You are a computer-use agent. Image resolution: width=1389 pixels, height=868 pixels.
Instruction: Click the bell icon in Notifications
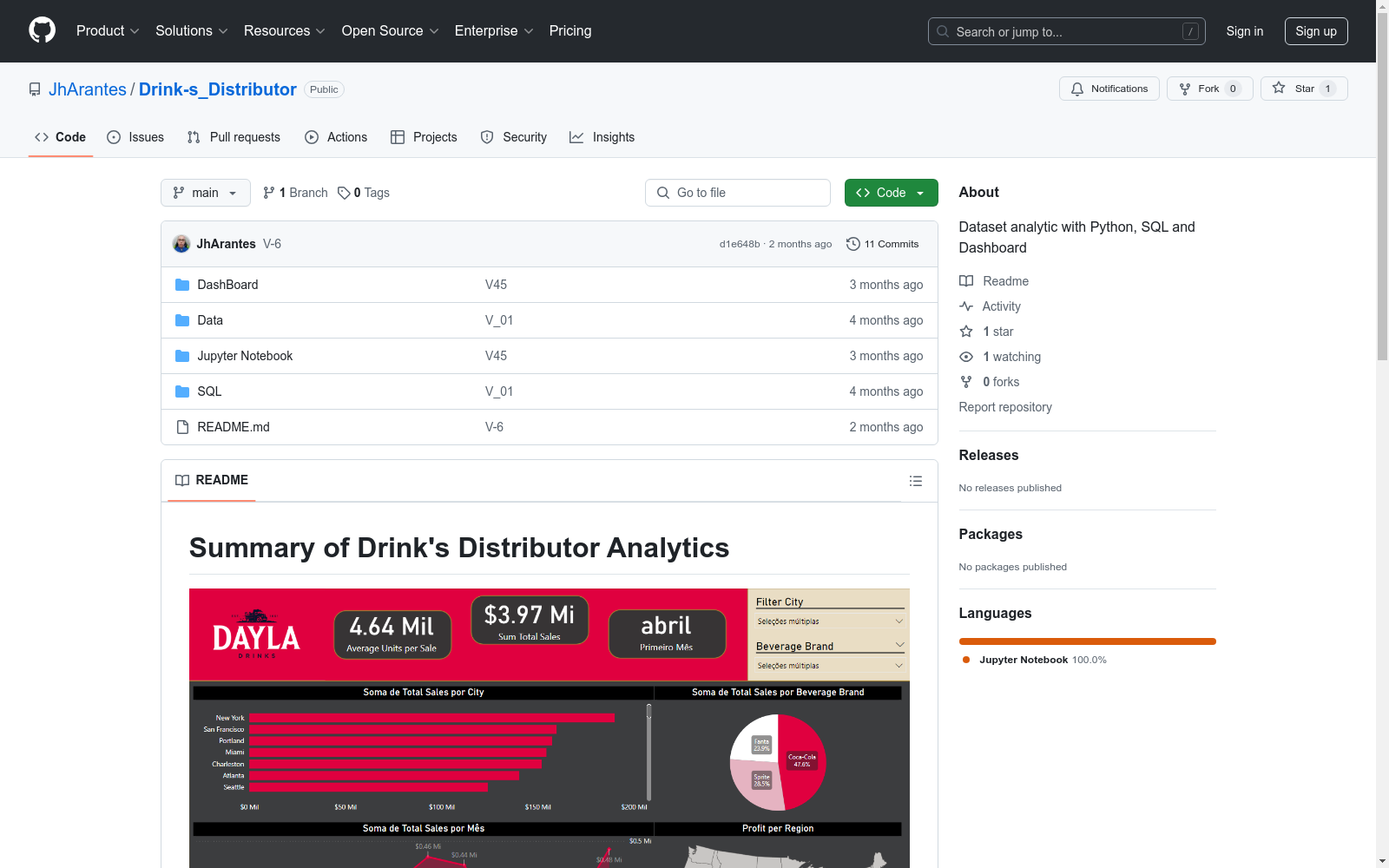click(1077, 89)
